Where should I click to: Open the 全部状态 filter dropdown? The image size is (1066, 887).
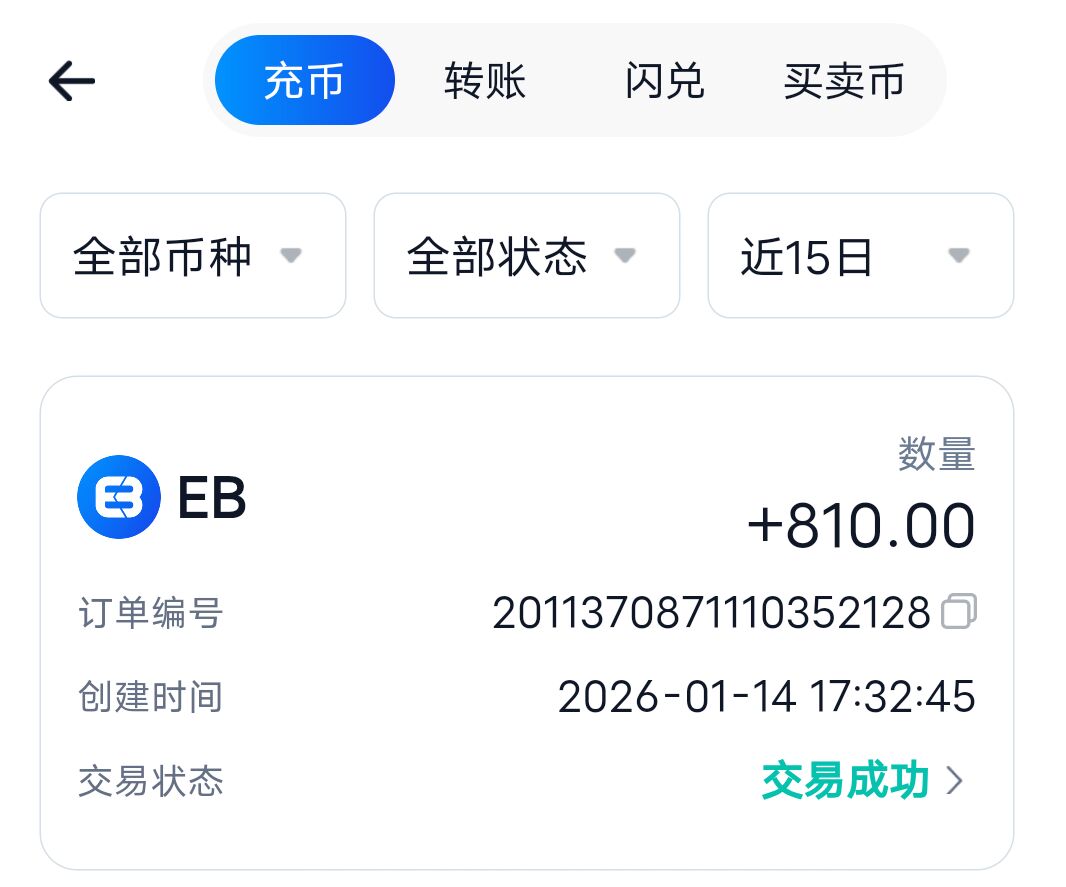click(526, 257)
